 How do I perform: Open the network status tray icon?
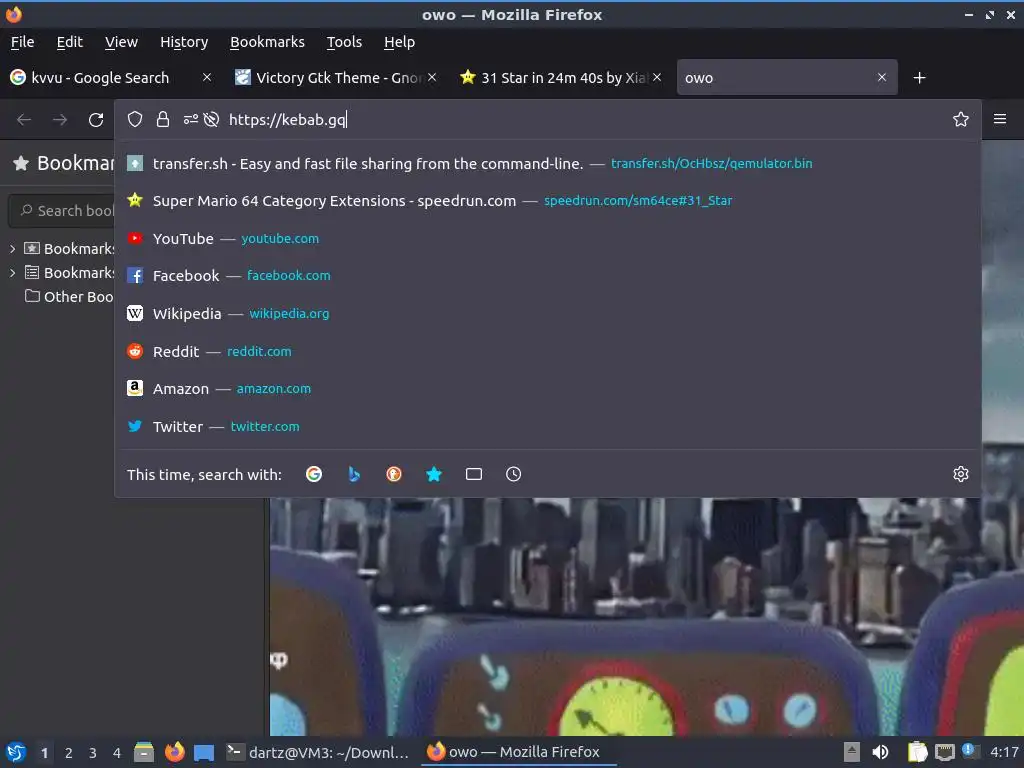coord(944,752)
